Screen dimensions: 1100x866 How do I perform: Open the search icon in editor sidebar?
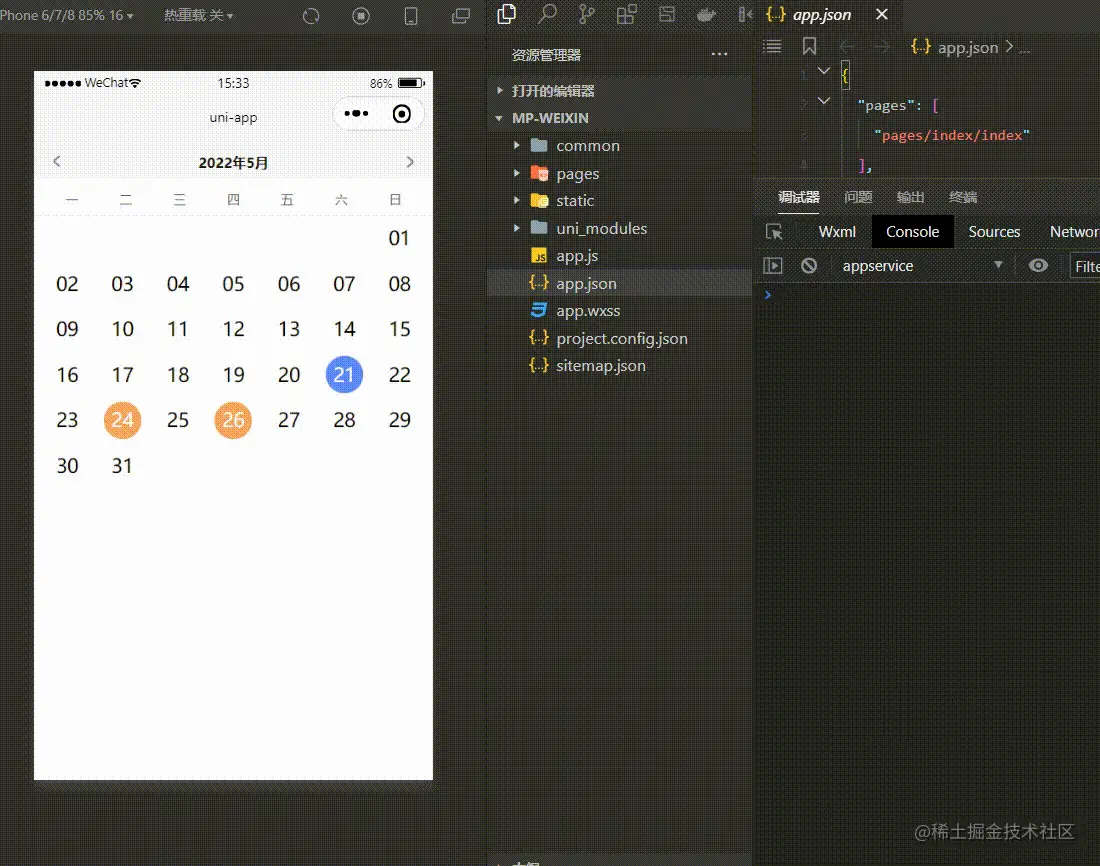[546, 14]
